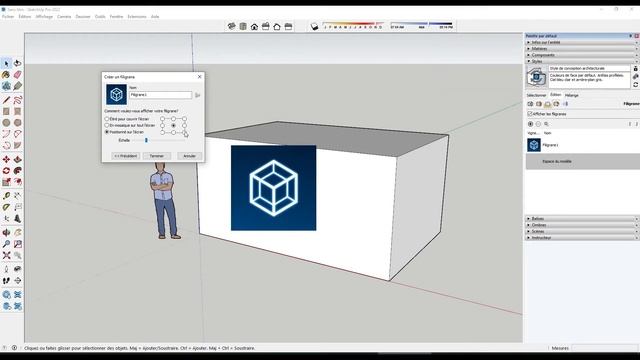Click the Terminer button
This screenshot has width=640, height=360.
coord(157,156)
